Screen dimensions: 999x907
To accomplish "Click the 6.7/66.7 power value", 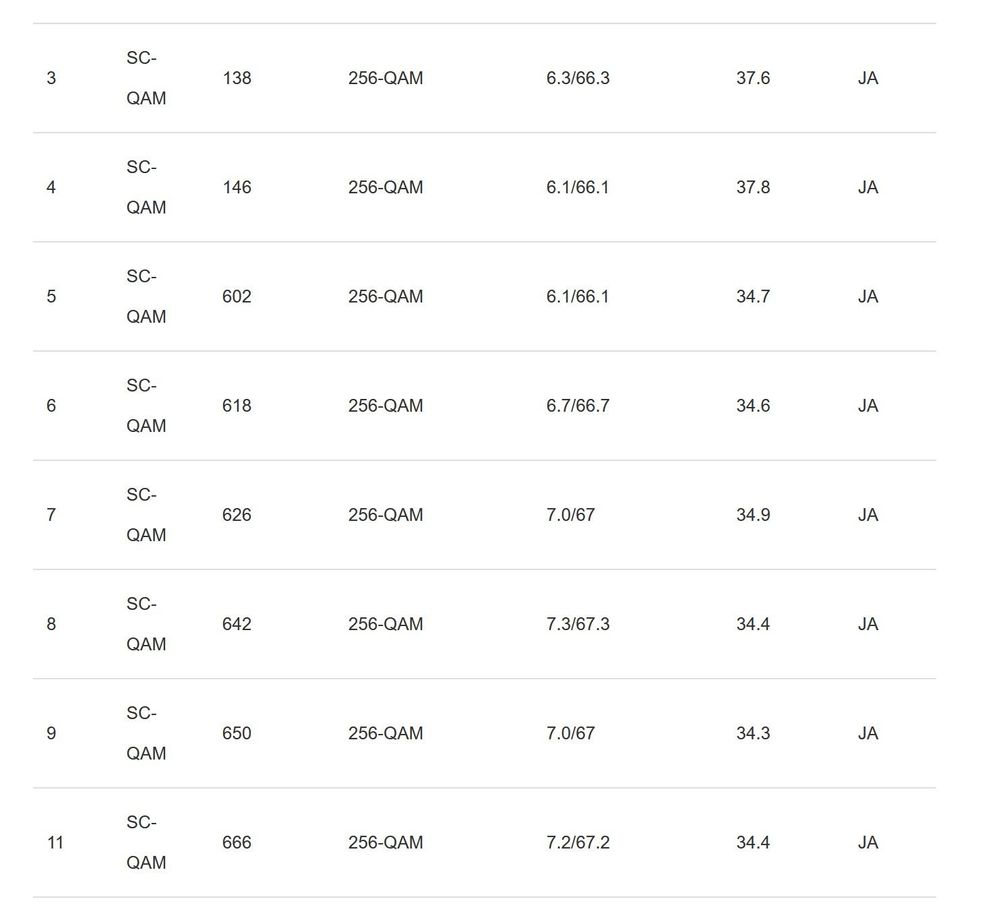I will click(578, 406).
